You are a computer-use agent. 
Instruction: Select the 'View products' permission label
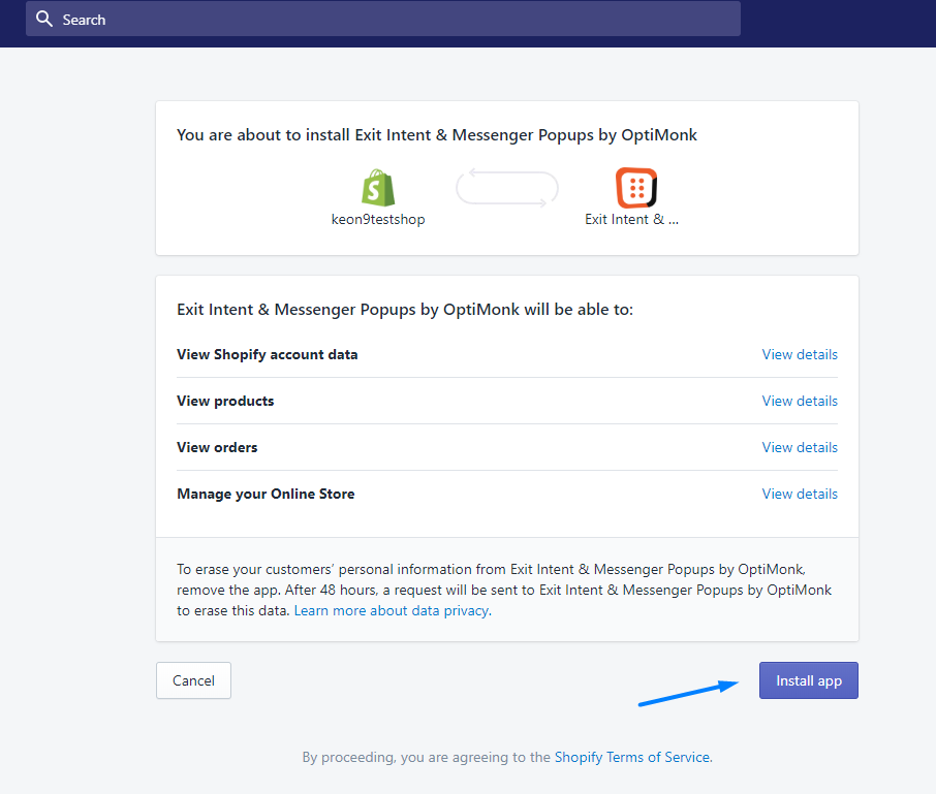point(225,401)
